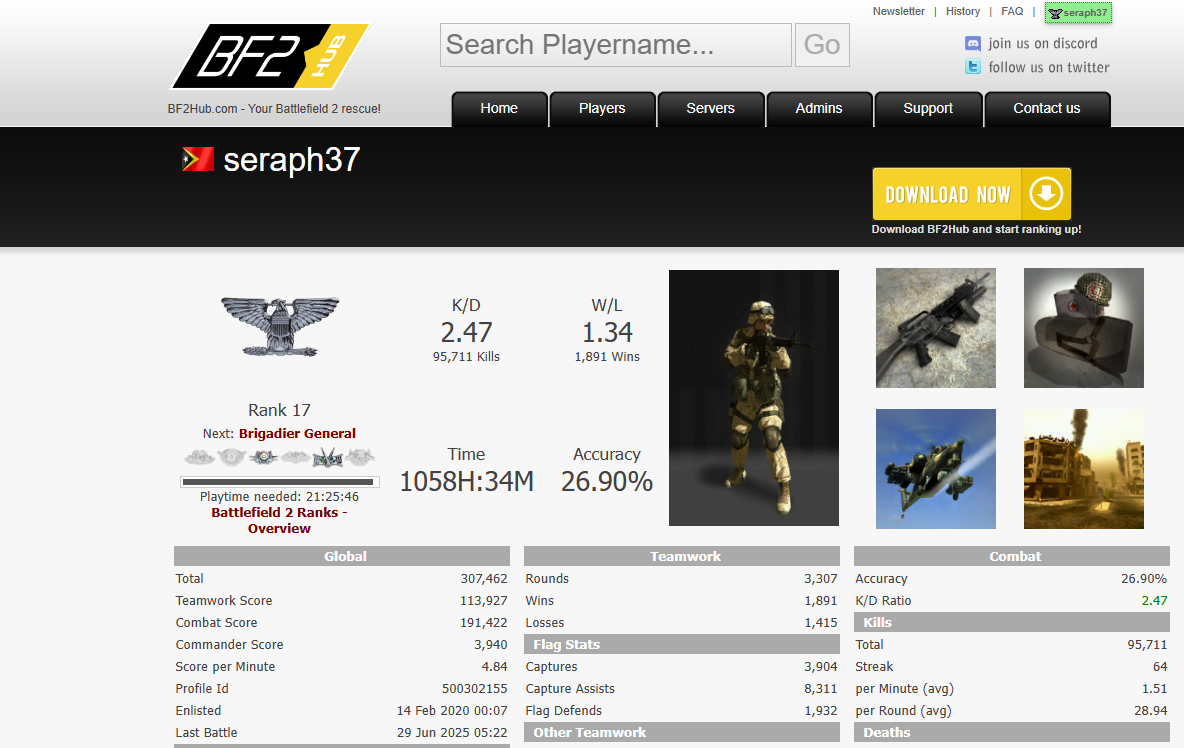Click the Flag Stats subheader
1184x748 pixels.
(682, 645)
